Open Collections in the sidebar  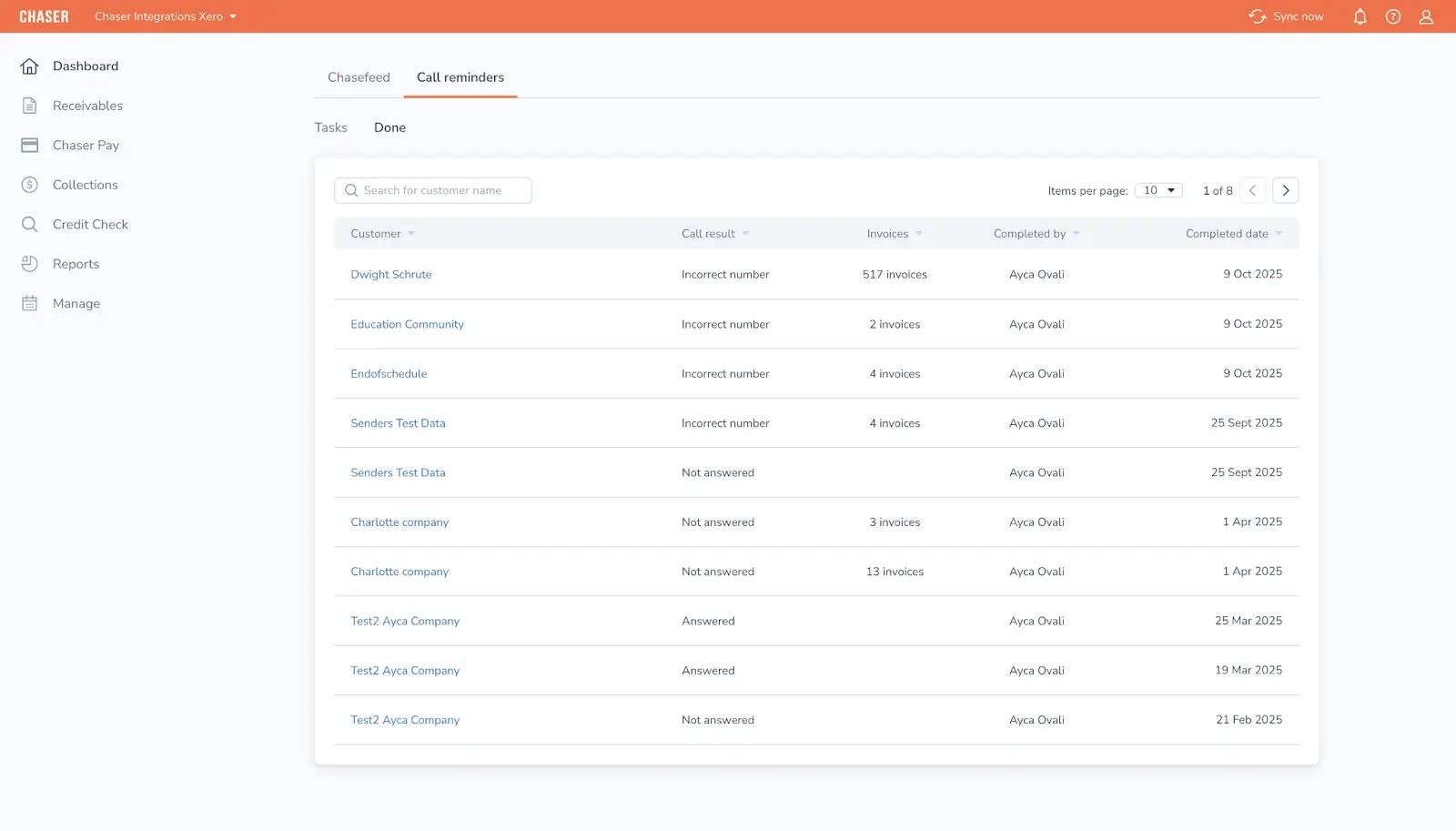coord(85,185)
